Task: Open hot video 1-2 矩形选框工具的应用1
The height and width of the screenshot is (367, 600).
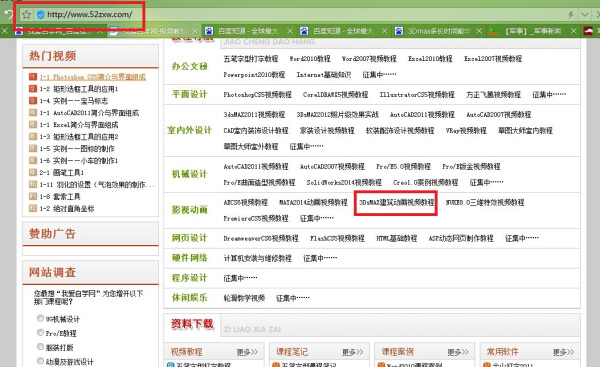Action: tap(79, 89)
